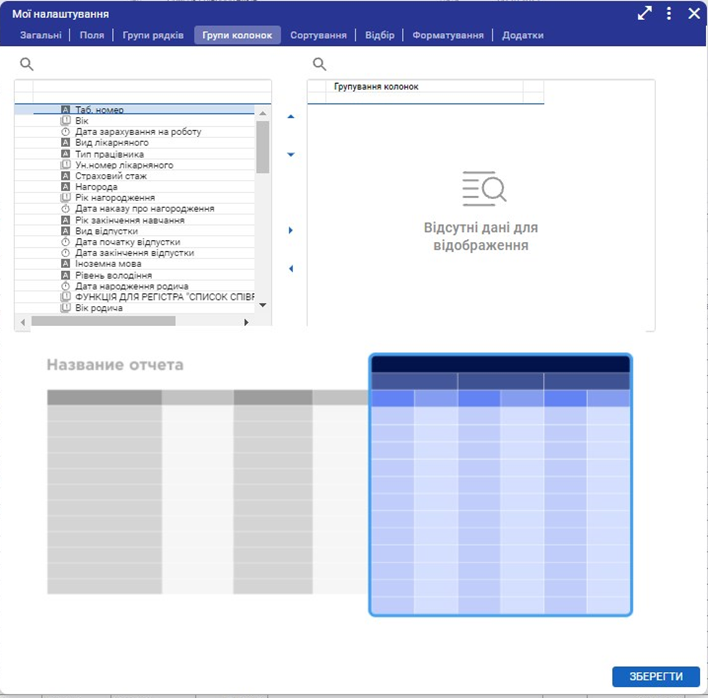Screen dimensions: 708x698
Task: Remove a field with the left arrow
Action: (x=291, y=268)
